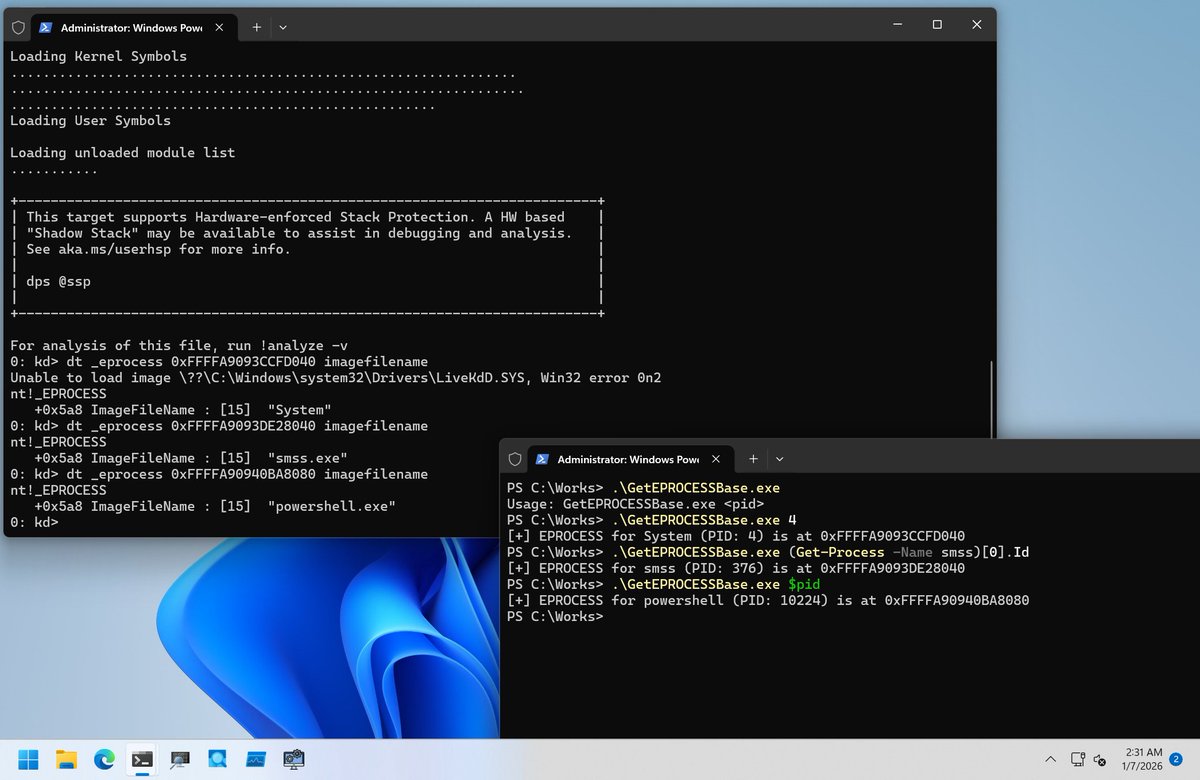
Task: Click the 'dps @ssp' line
Action: pos(58,281)
